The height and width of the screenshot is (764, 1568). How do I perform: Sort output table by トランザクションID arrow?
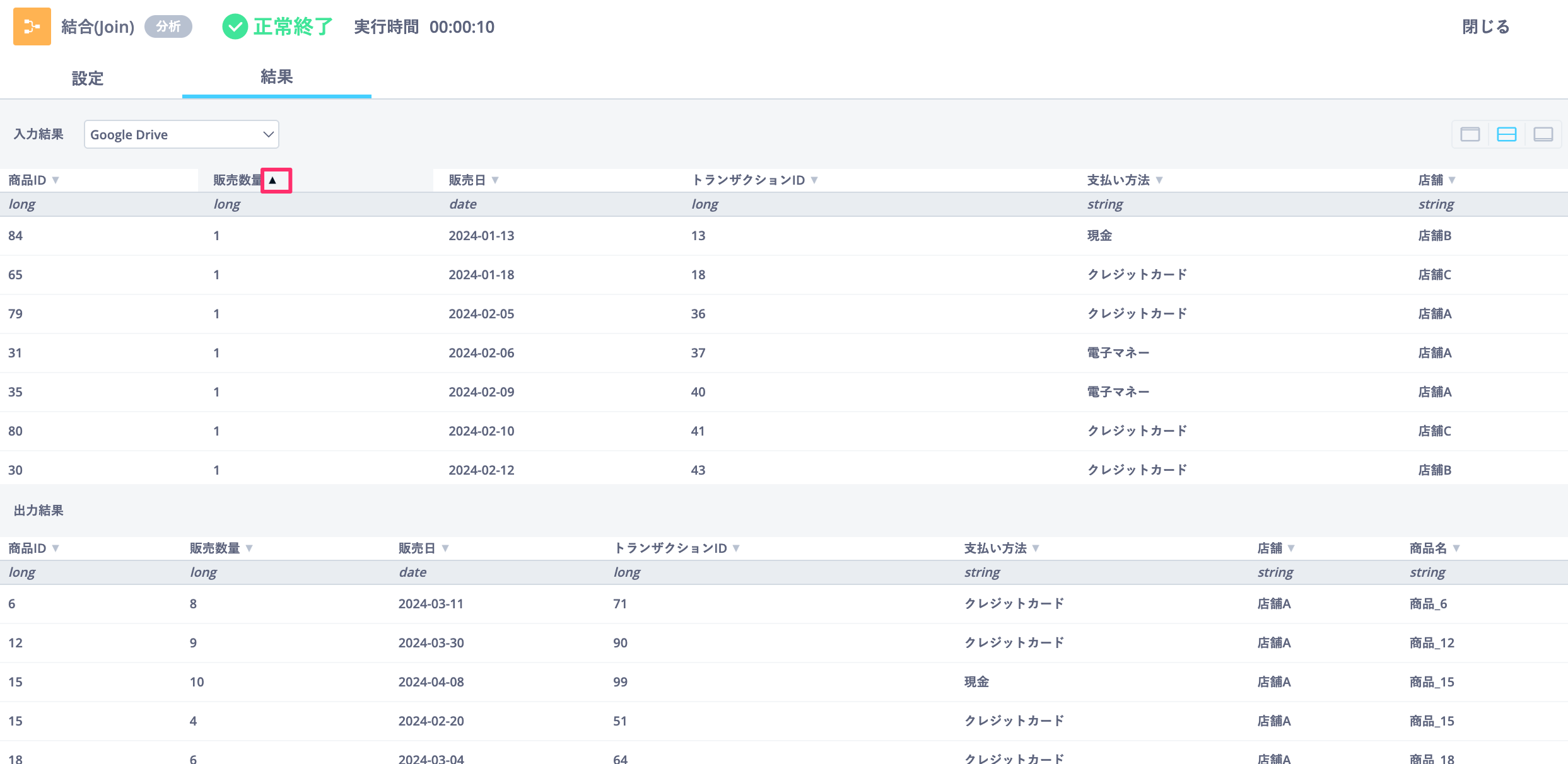click(x=736, y=548)
